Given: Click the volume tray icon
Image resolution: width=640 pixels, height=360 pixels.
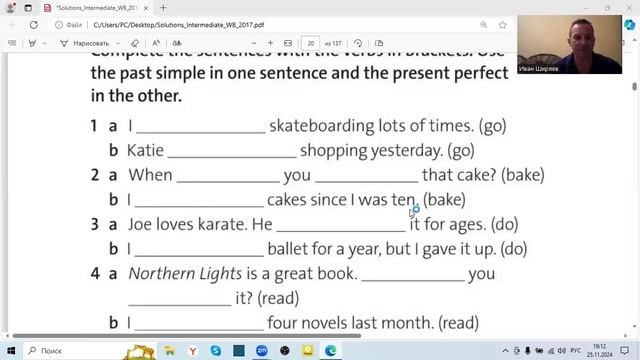Looking at the screenshot, I should point(562,351).
